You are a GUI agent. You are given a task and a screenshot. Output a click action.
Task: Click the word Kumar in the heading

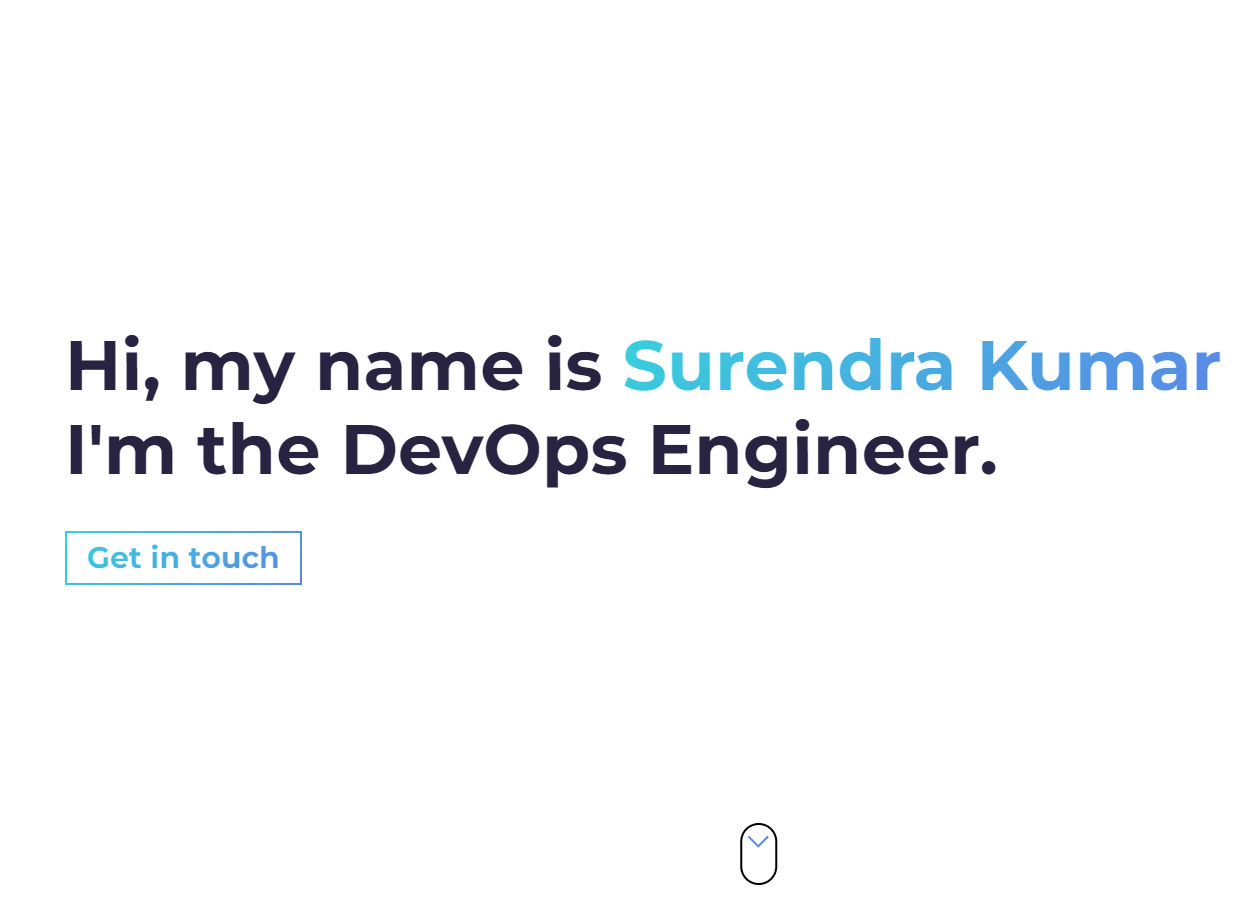tap(1099, 366)
